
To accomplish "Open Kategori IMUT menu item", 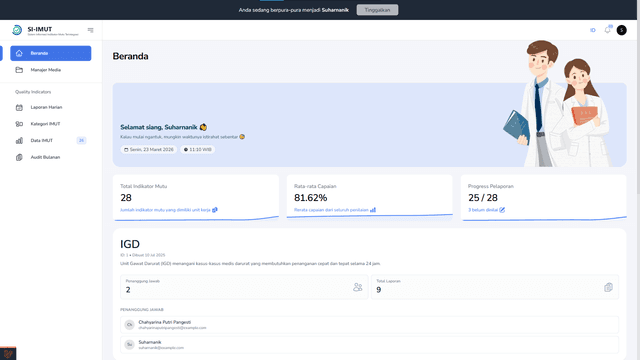I will pos(51,124).
